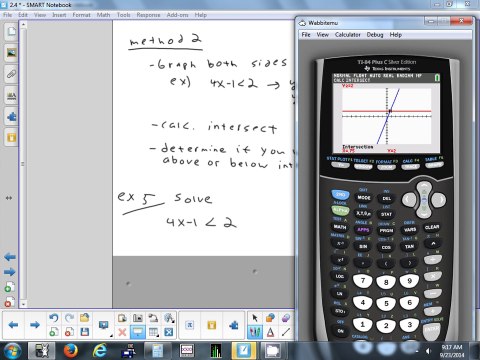Open the Page Sorter sidebar tab
This screenshot has height=360, width=480.
pyautogui.click(x=11, y=32)
